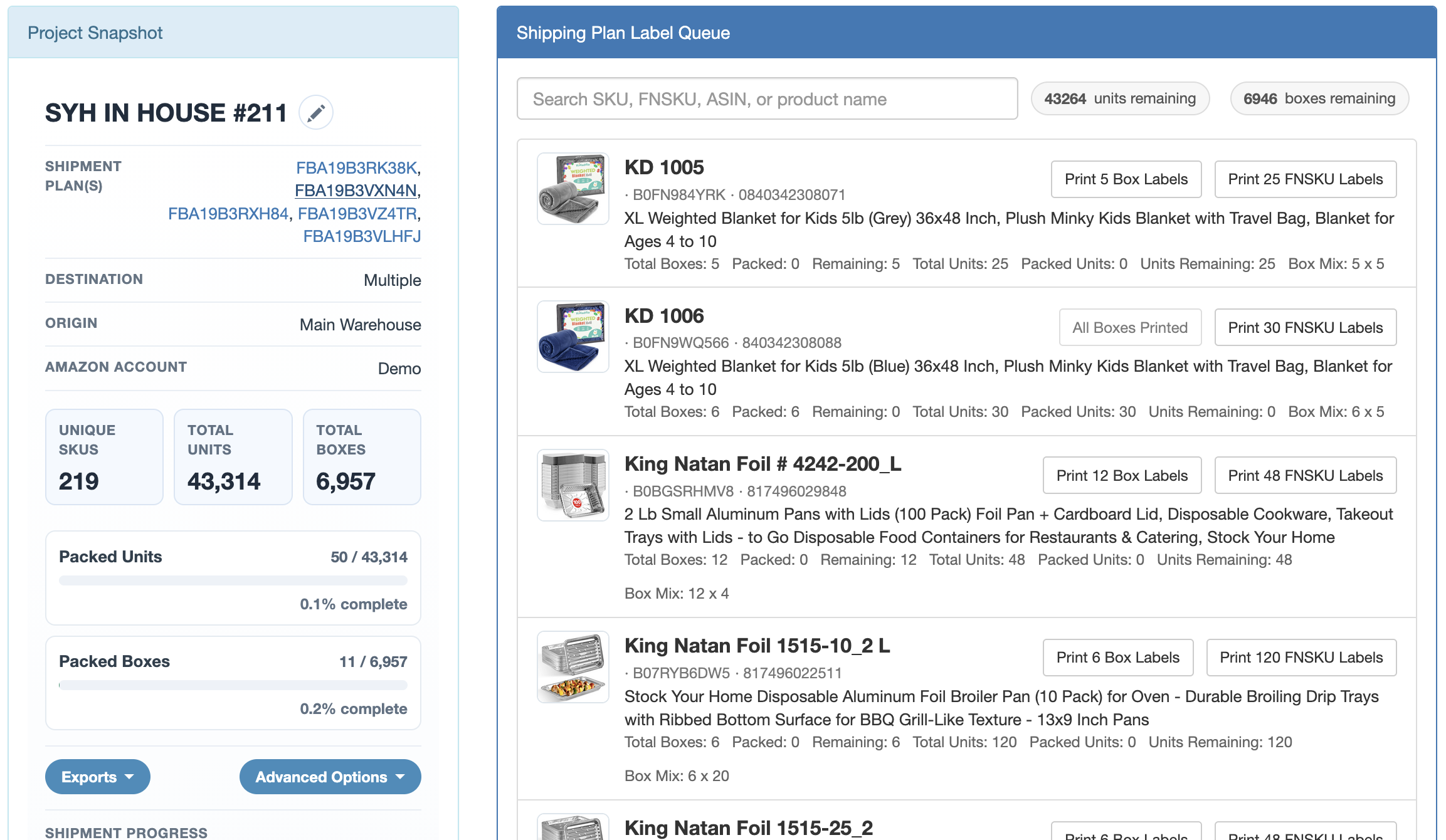This screenshot has height=840, width=1446.
Task: Click the Packed Units progress bar
Action: coord(233,580)
